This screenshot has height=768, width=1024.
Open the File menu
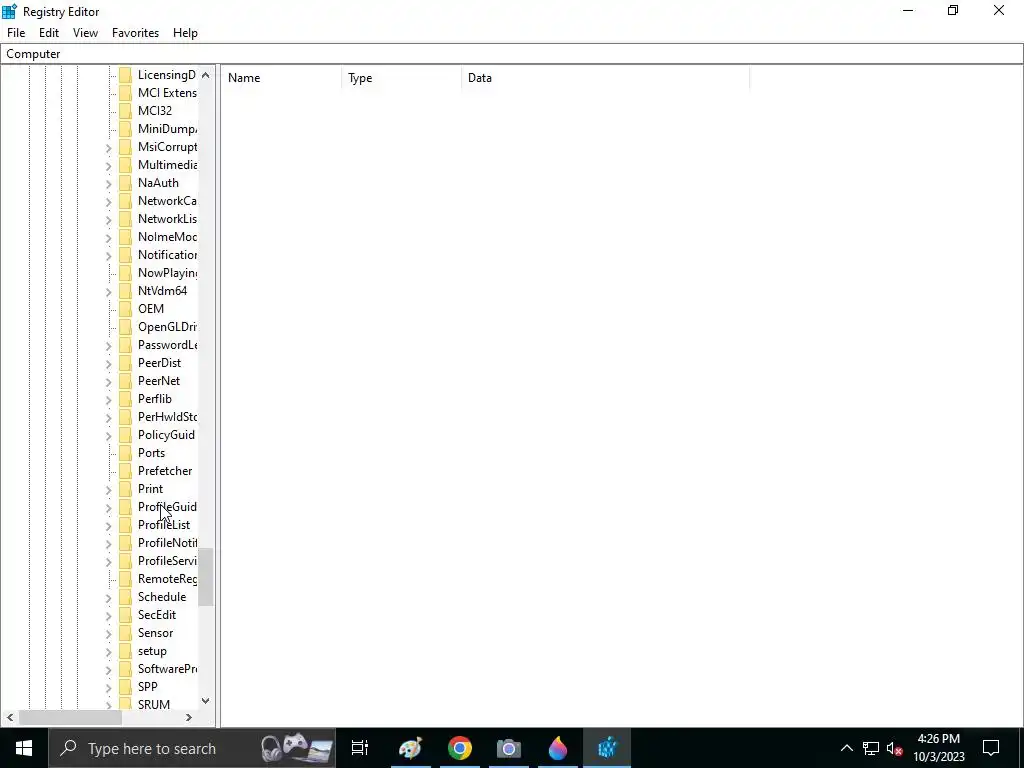click(x=16, y=33)
